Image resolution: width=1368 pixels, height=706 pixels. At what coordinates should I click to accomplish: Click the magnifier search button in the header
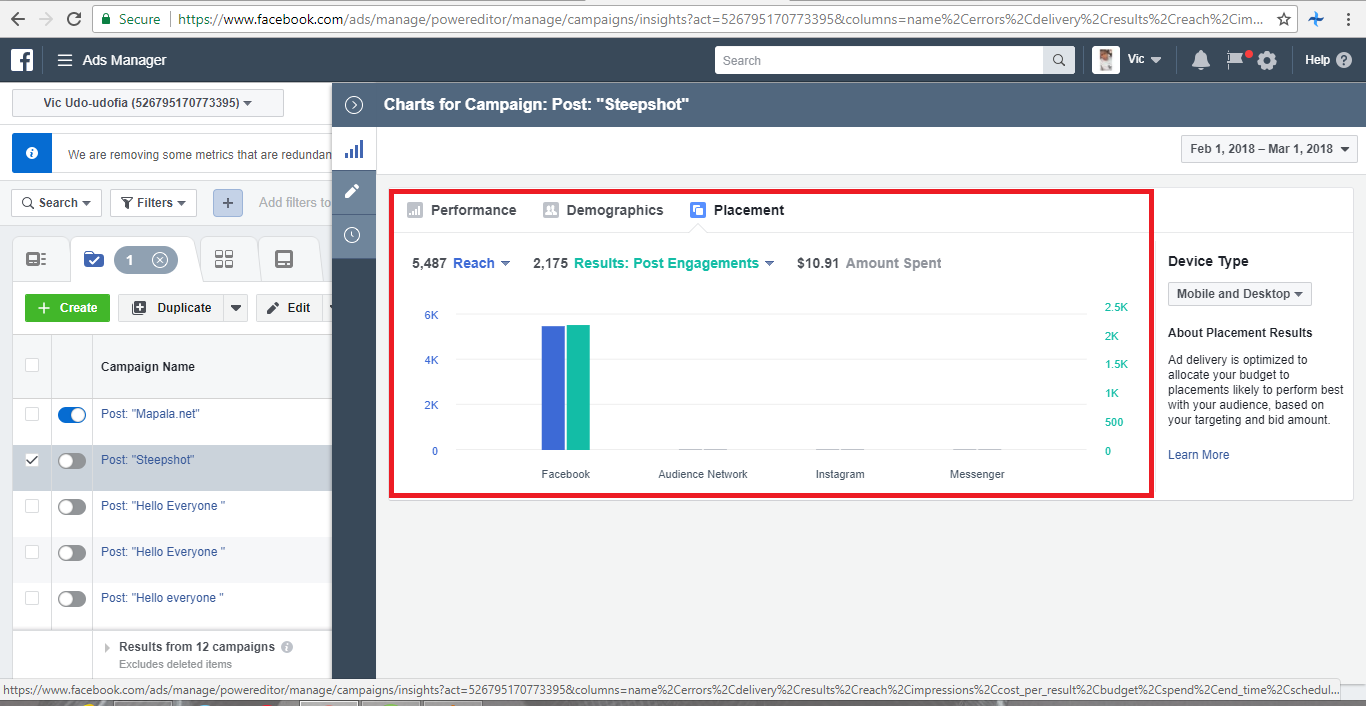(1059, 60)
